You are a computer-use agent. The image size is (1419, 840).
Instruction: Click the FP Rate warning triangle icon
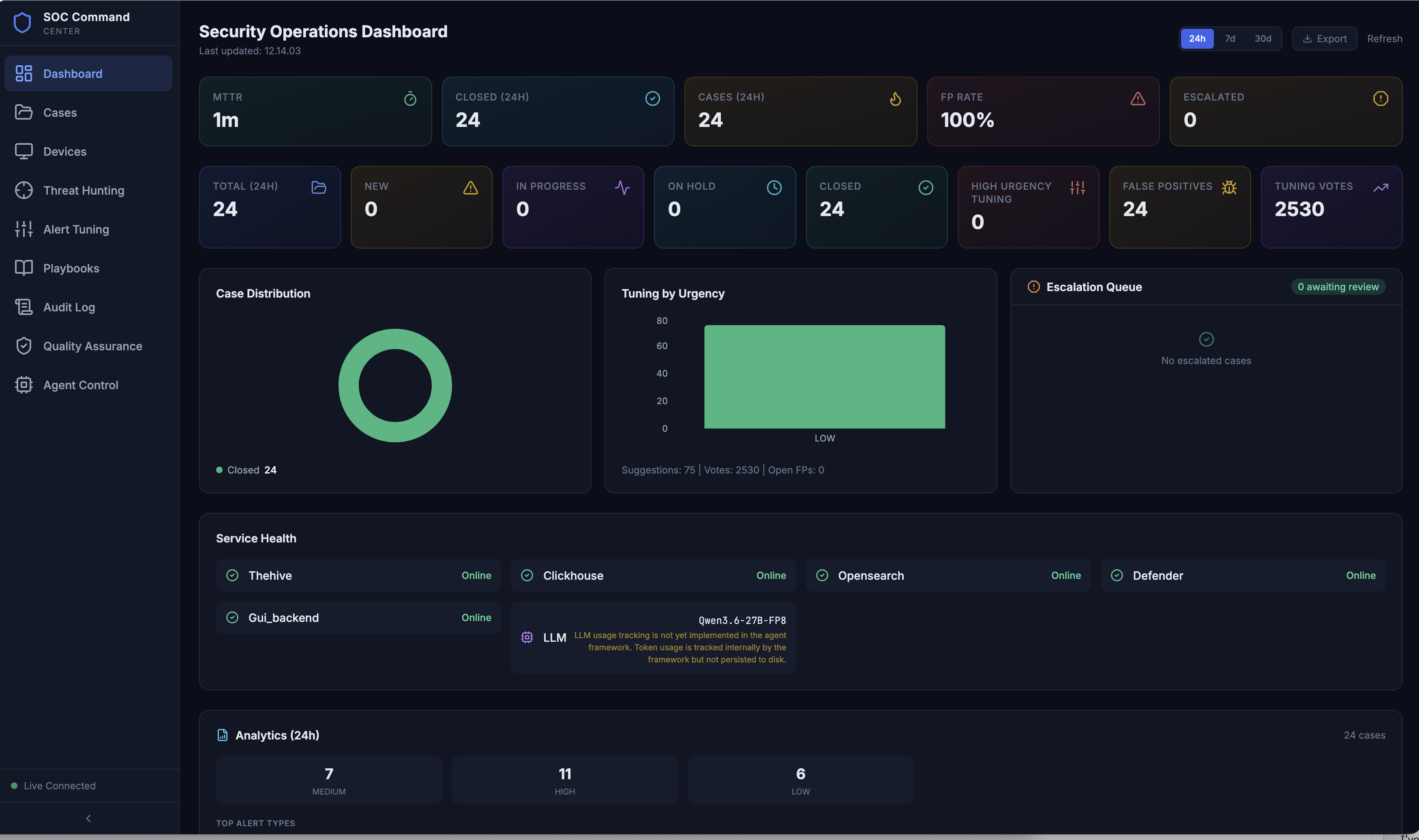point(1138,99)
